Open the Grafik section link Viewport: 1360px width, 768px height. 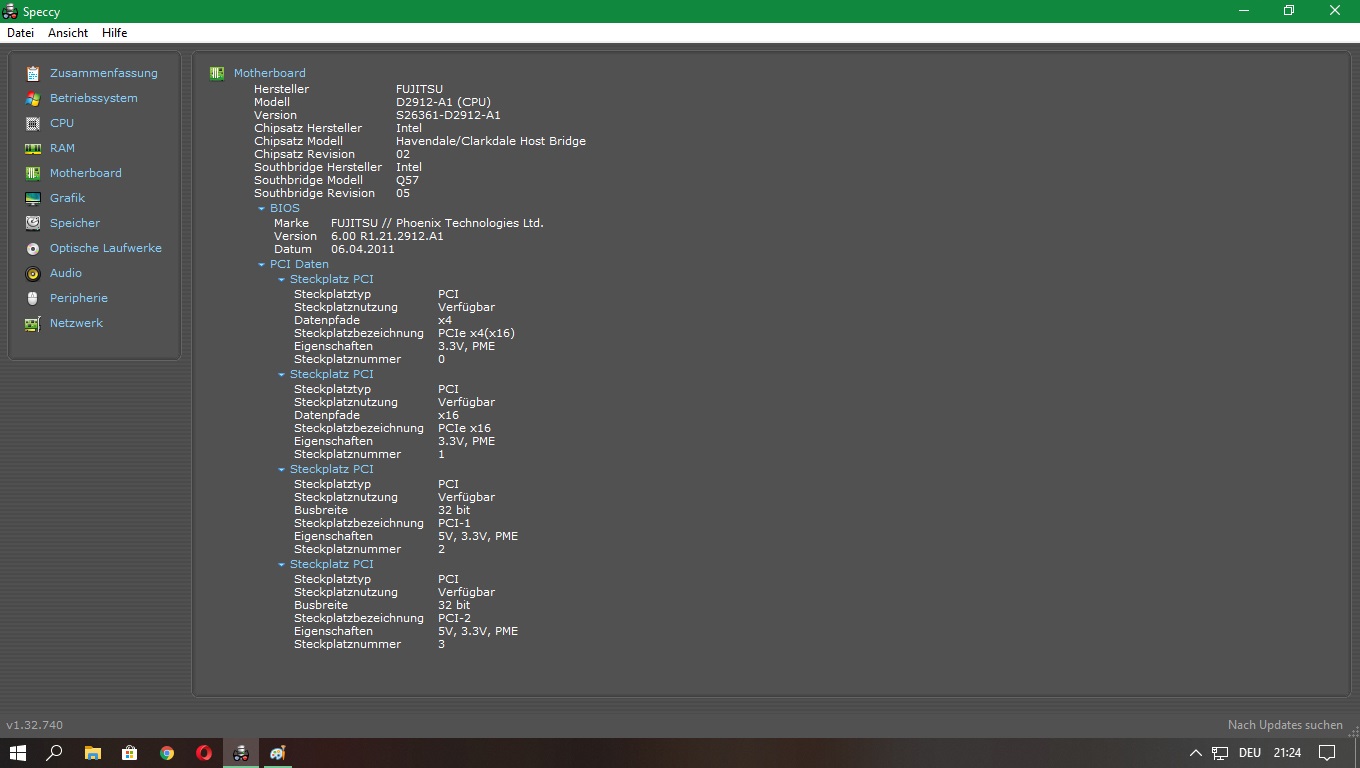(x=67, y=198)
